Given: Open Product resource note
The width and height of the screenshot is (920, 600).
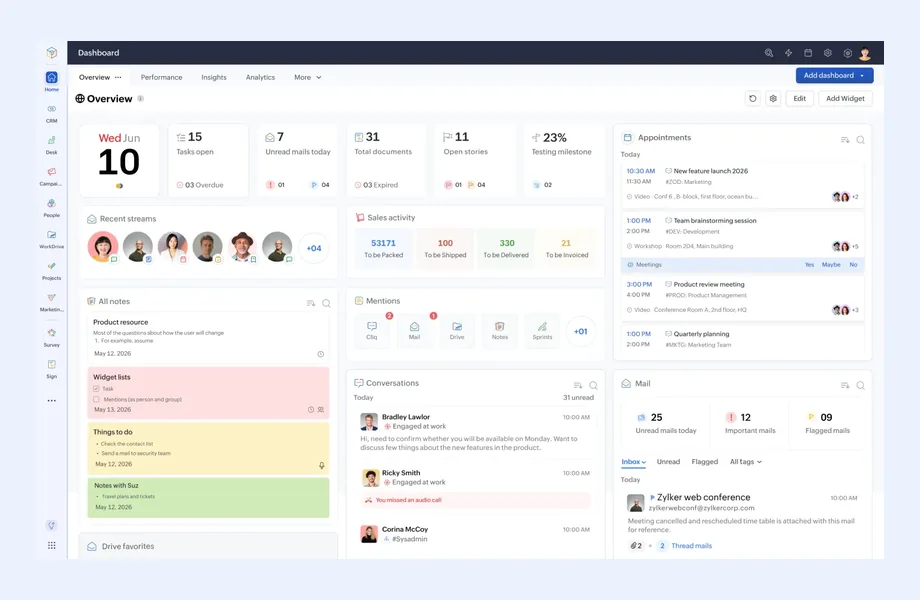Looking at the screenshot, I should tap(208, 338).
